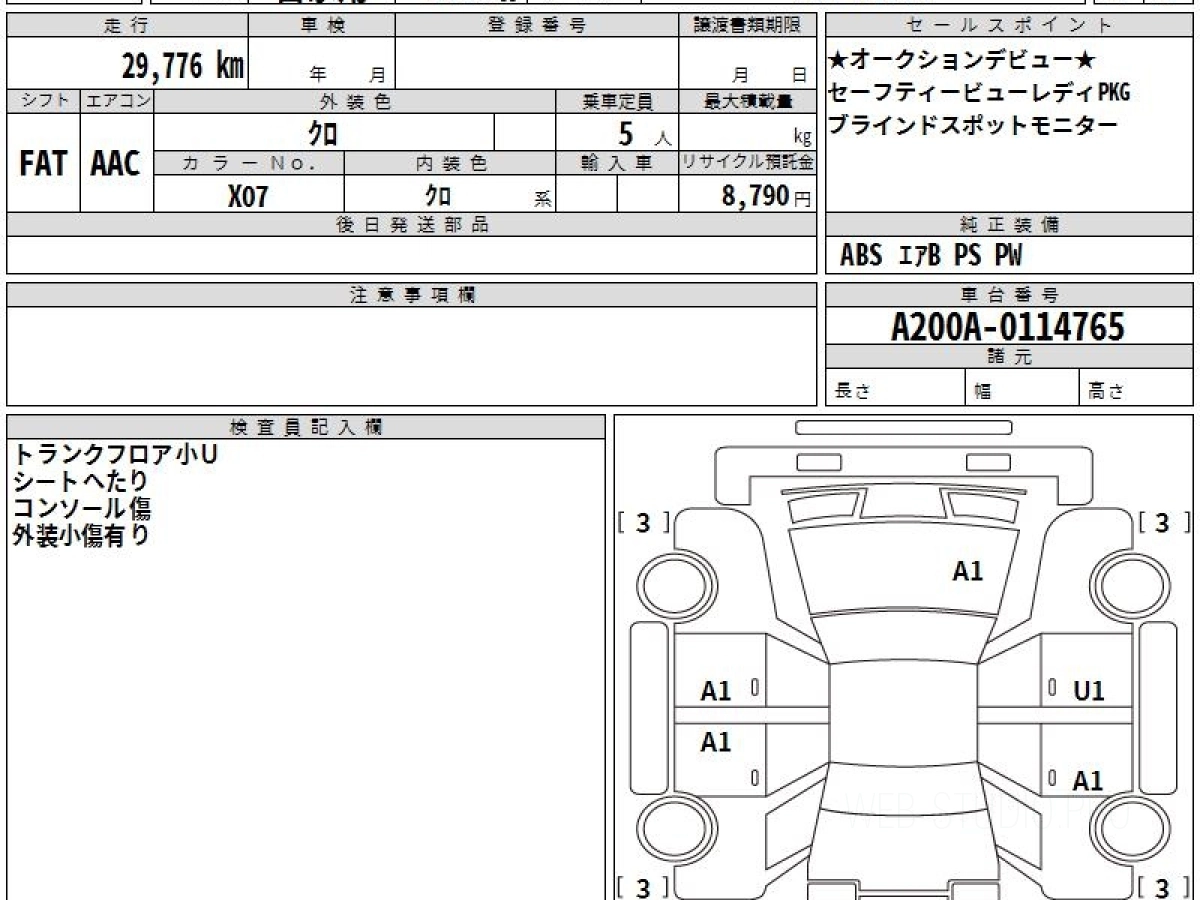Viewport: 1200px width, 900px height.
Task: Click the 年 月 text in 車検 cell
Action: coord(347,75)
